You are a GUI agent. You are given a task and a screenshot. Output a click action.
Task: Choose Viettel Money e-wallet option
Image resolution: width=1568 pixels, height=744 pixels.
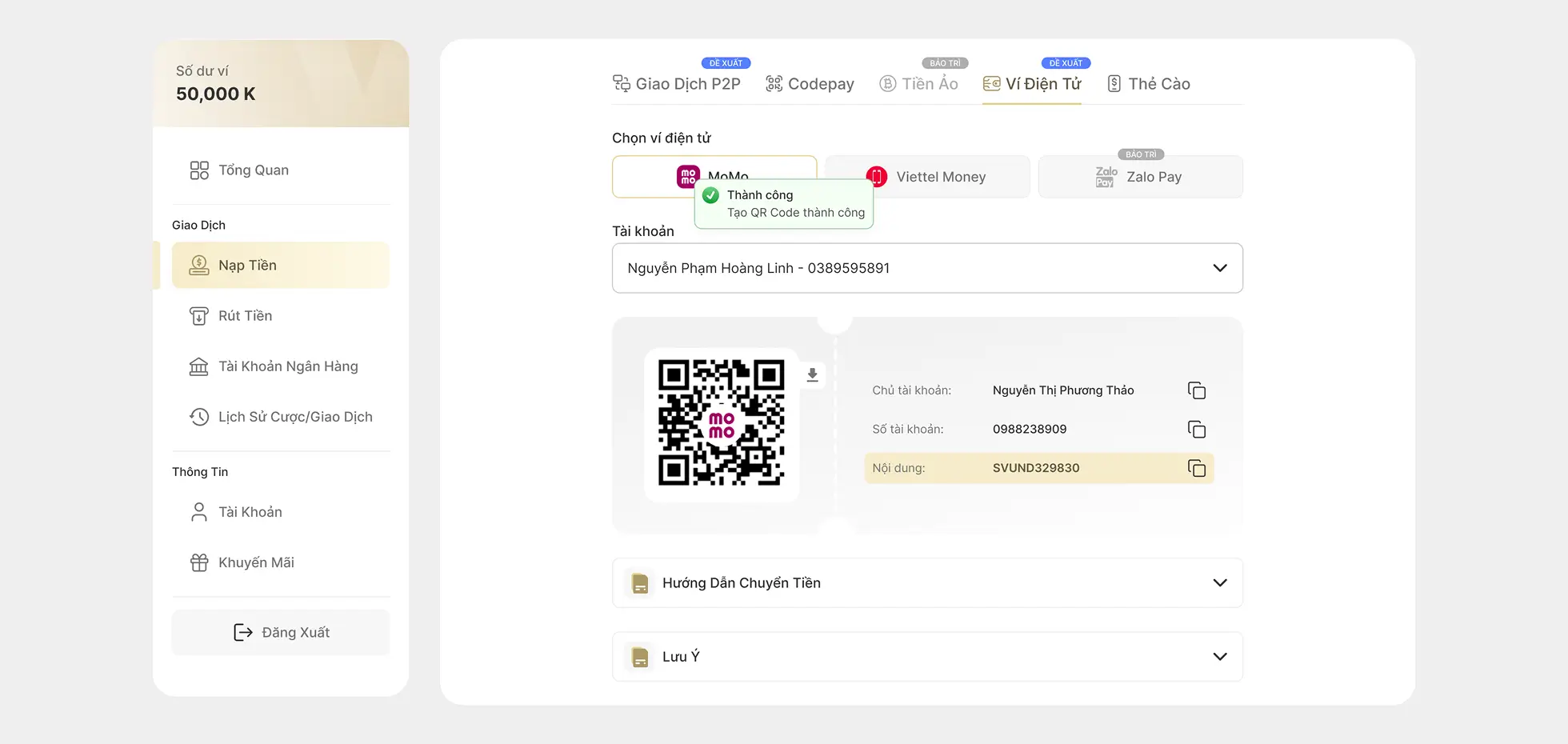[927, 177]
